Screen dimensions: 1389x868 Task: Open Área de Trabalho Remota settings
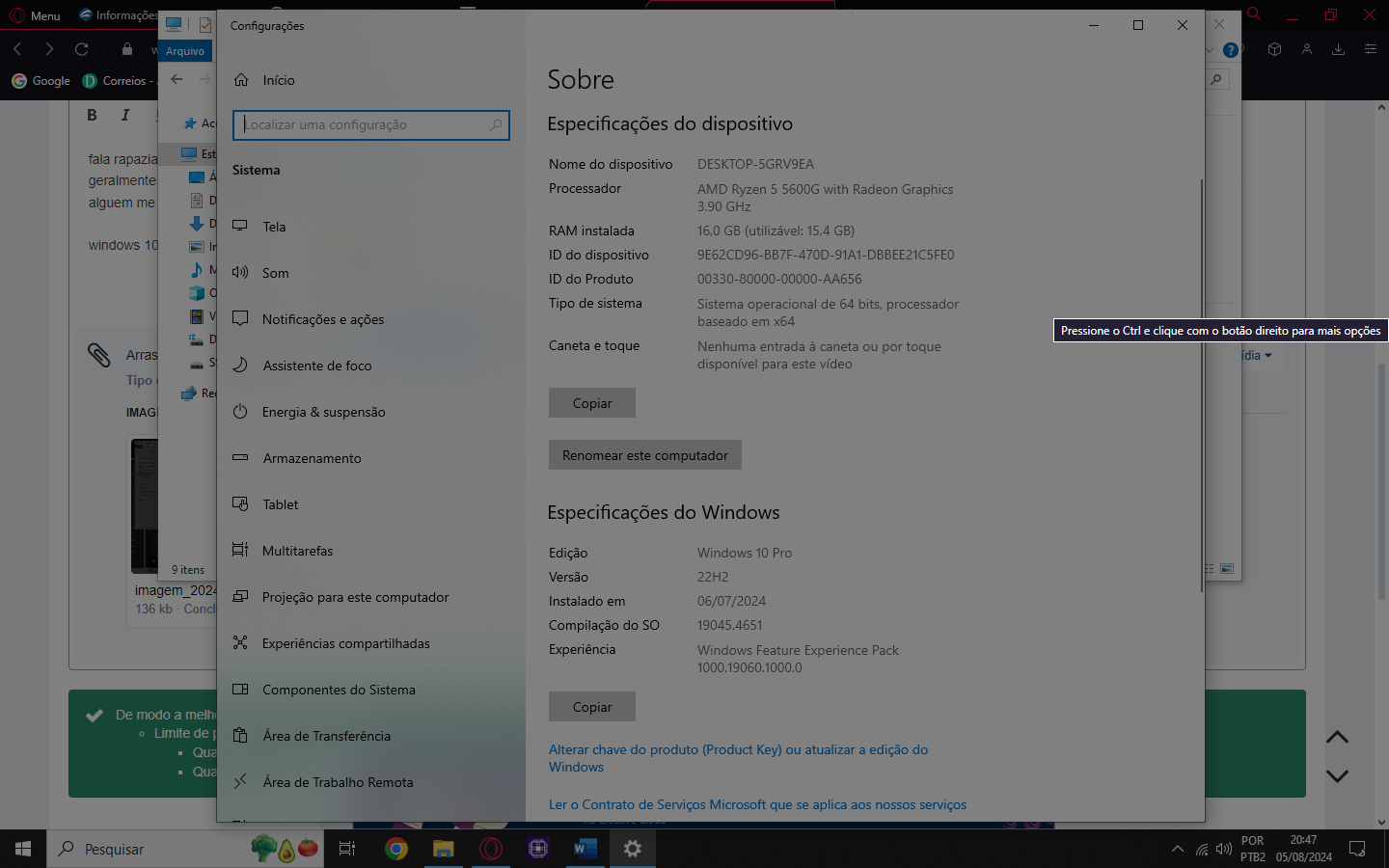coord(371,782)
